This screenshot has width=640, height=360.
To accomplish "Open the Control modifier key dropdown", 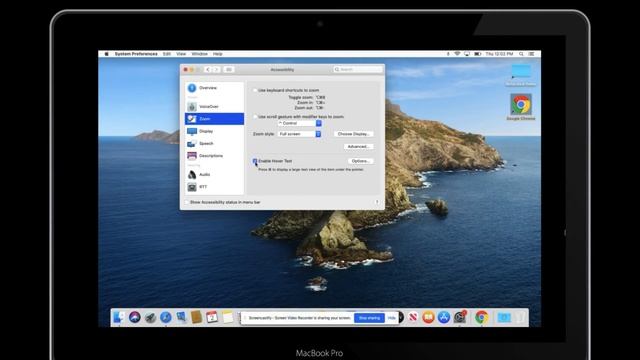I will coord(300,123).
